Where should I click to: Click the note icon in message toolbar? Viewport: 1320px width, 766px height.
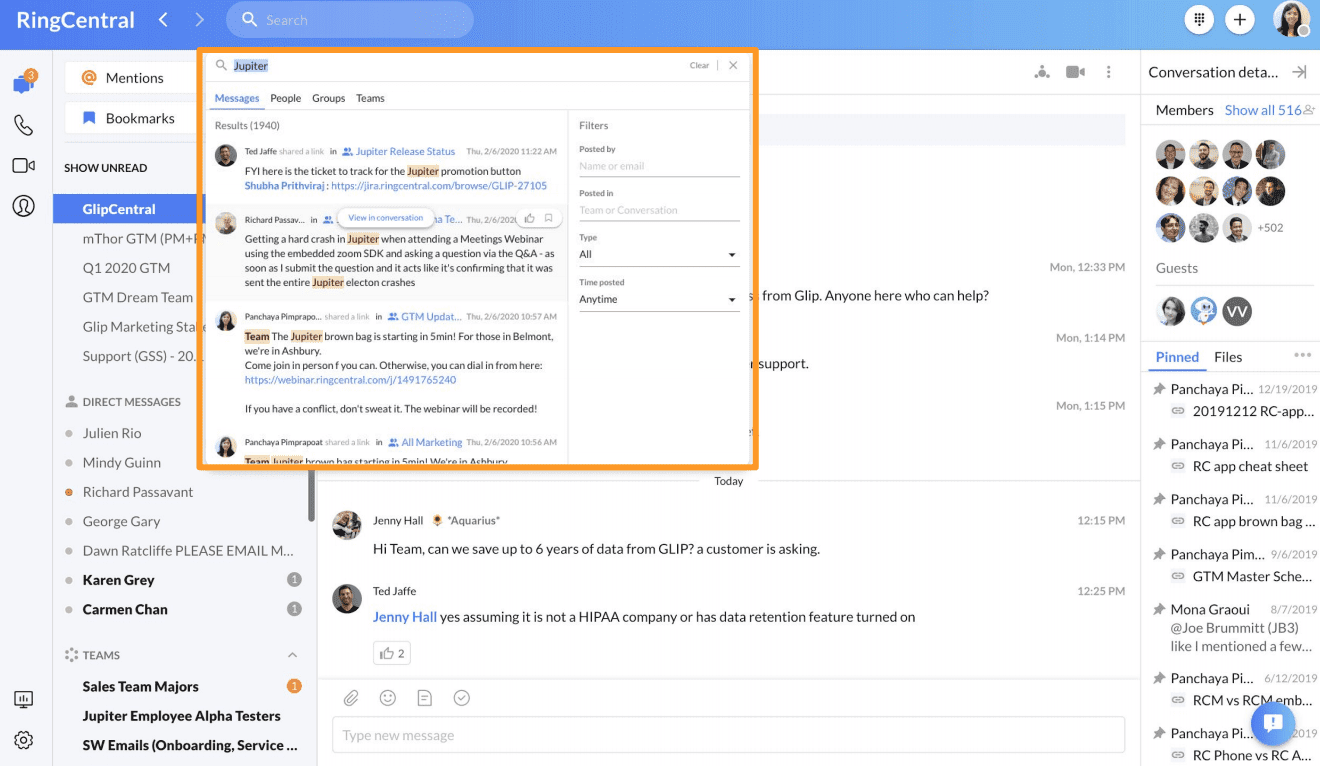pyautogui.click(x=425, y=698)
